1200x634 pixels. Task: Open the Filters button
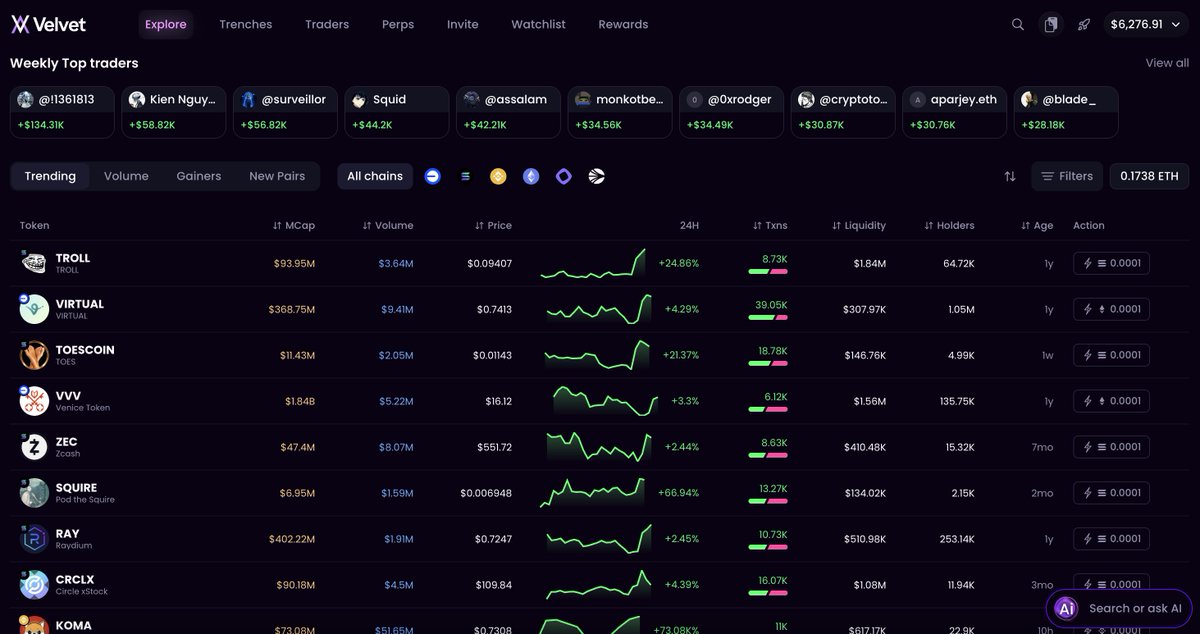pos(1067,176)
